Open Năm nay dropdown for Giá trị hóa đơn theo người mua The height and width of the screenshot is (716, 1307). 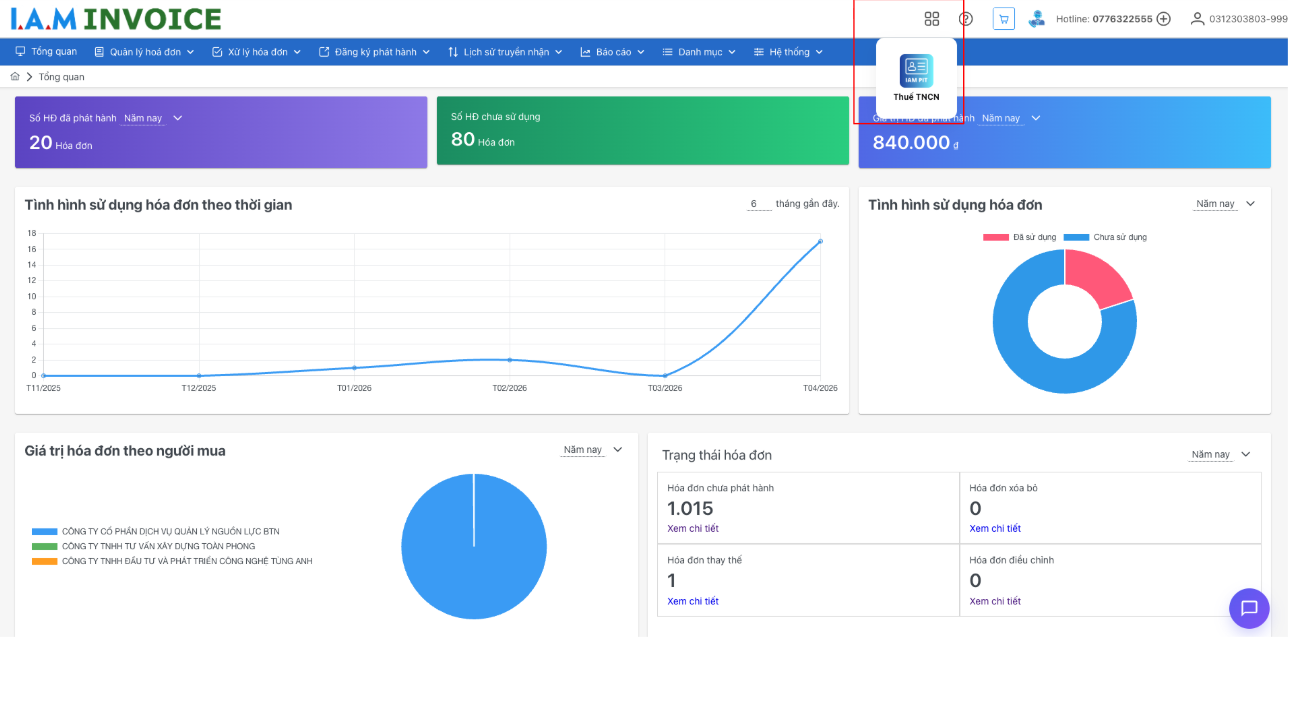click(593, 450)
